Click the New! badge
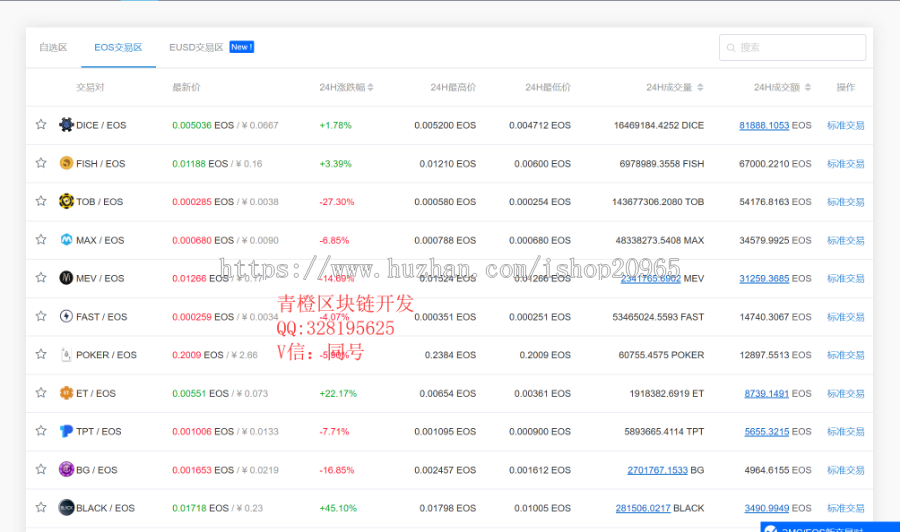Image resolution: width=900 pixels, height=532 pixels. click(x=242, y=47)
